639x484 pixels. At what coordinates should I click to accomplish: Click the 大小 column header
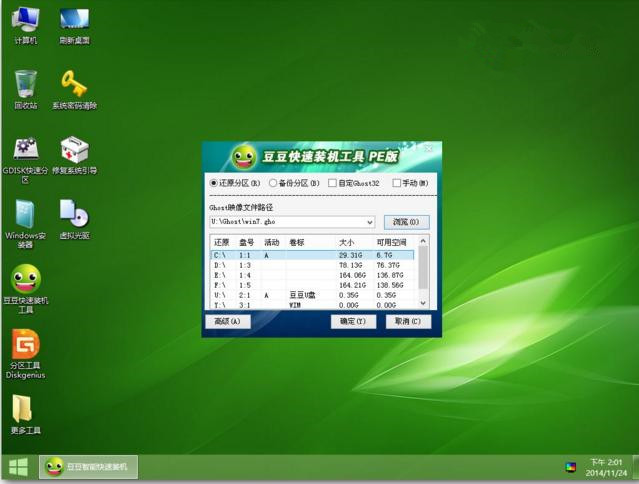pyautogui.click(x=354, y=242)
